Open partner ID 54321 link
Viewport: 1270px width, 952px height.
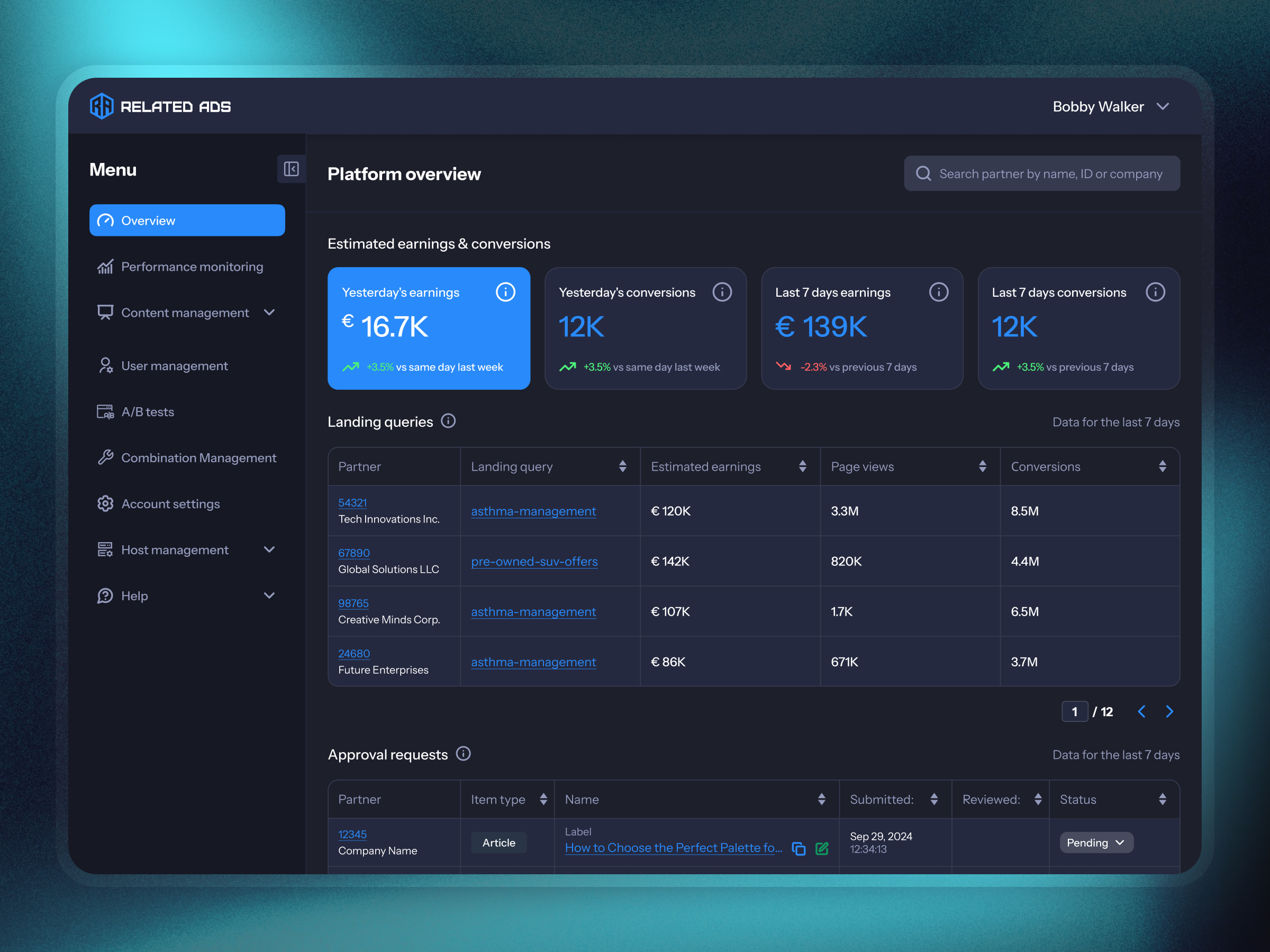pyautogui.click(x=352, y=502)
